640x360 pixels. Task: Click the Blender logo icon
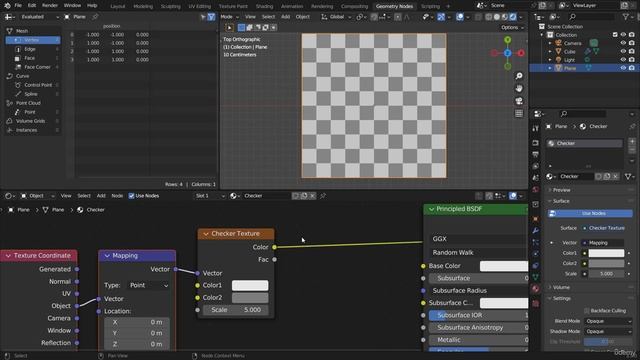(x=7, y=6)
